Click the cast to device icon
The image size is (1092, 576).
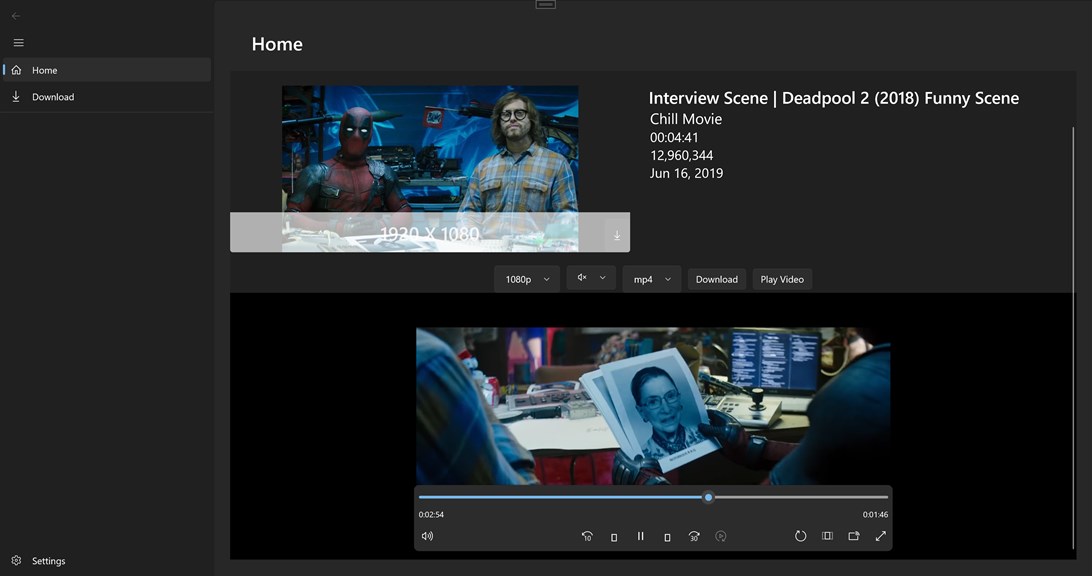tap(854, 536)
